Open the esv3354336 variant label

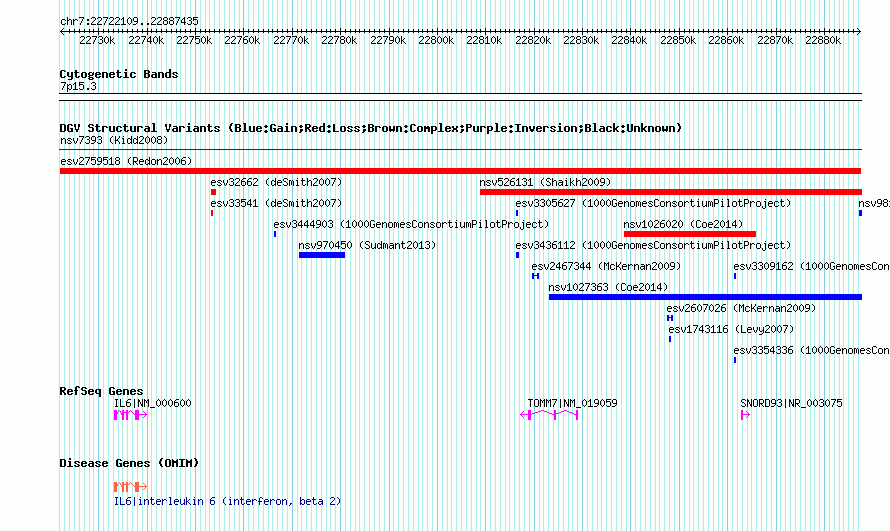point(812,350)
